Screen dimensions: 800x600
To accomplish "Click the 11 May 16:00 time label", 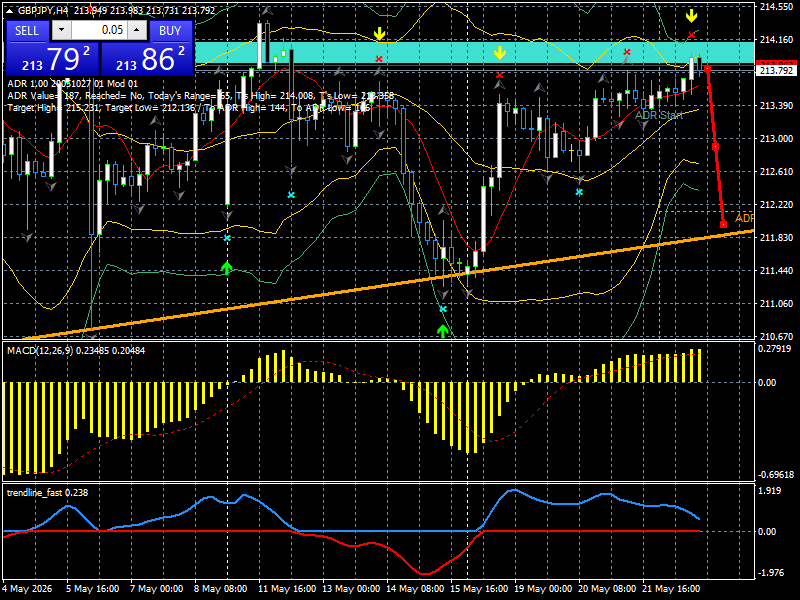I will [x=287, y=589].
